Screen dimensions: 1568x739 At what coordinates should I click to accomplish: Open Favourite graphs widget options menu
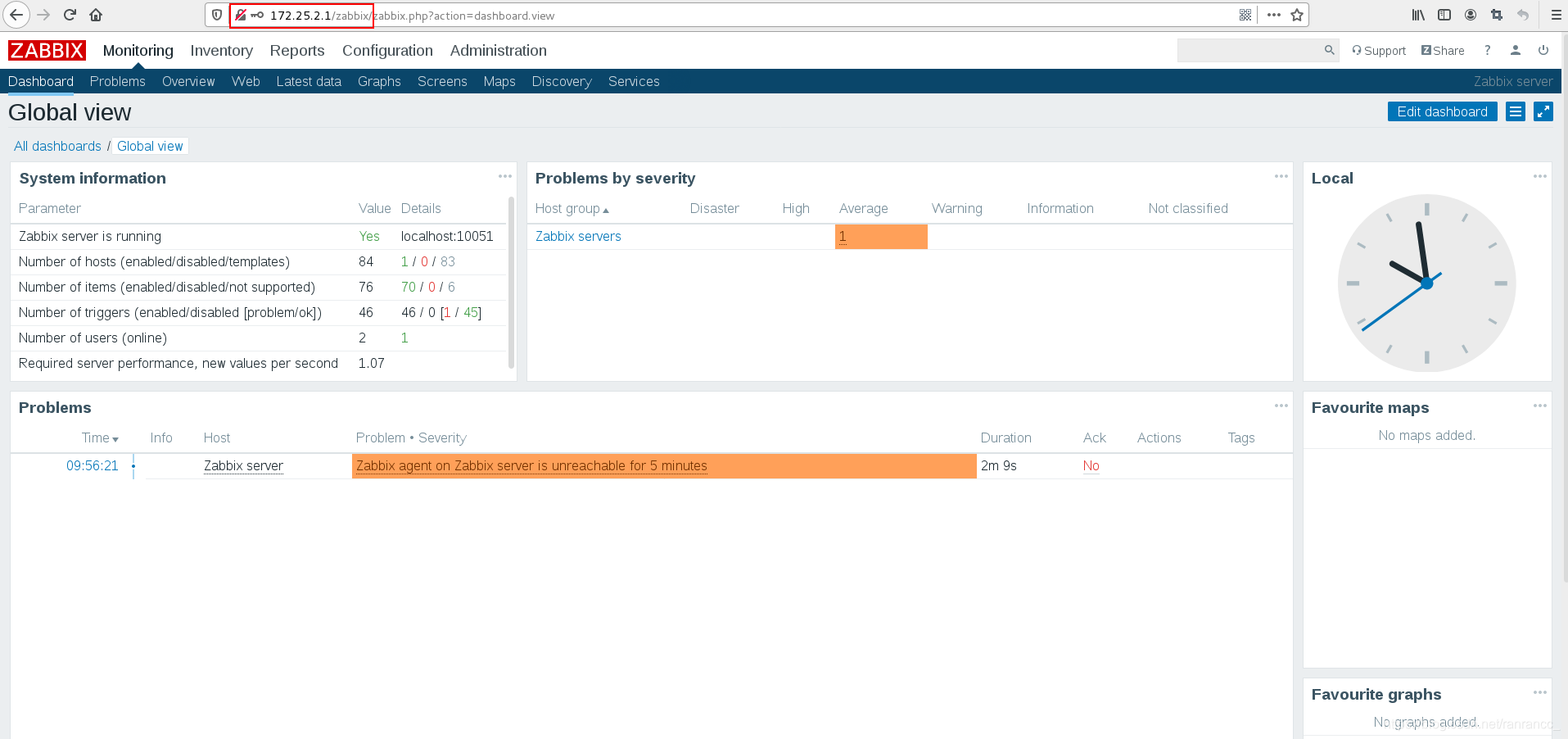coord(1540,692)
